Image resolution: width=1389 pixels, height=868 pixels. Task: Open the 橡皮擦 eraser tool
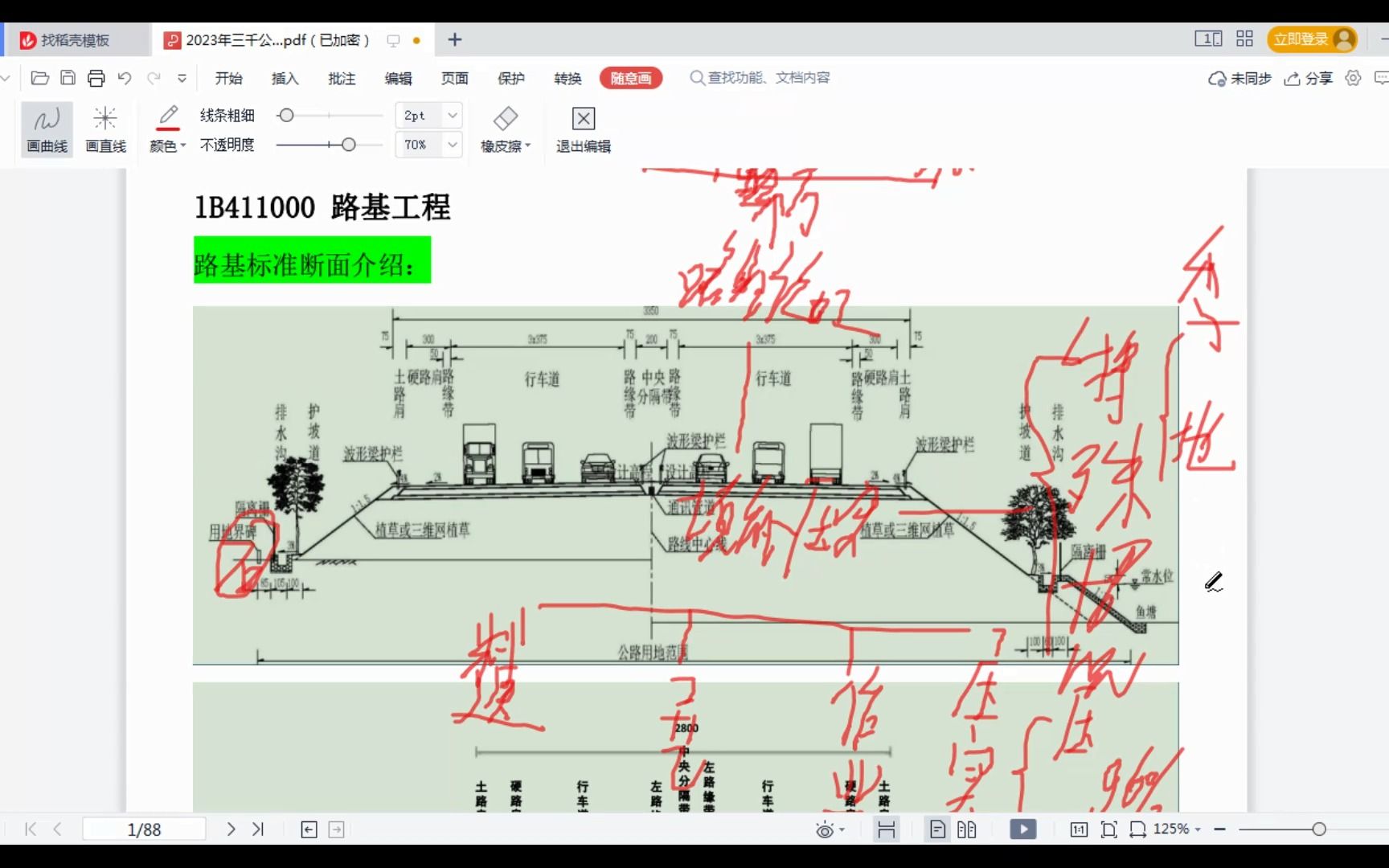tap(505, 129)
